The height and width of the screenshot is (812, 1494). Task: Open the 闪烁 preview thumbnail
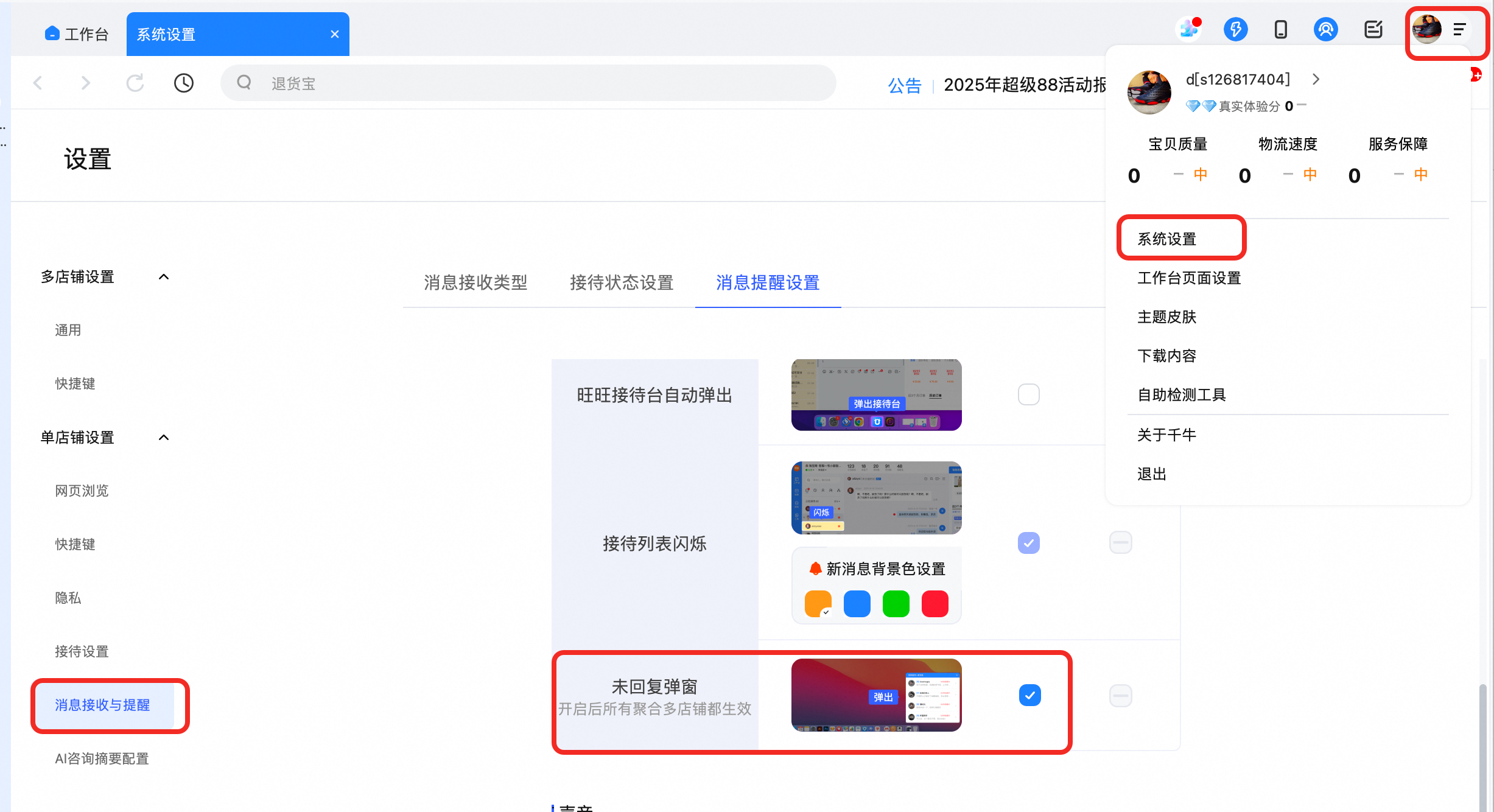[876, 498]
